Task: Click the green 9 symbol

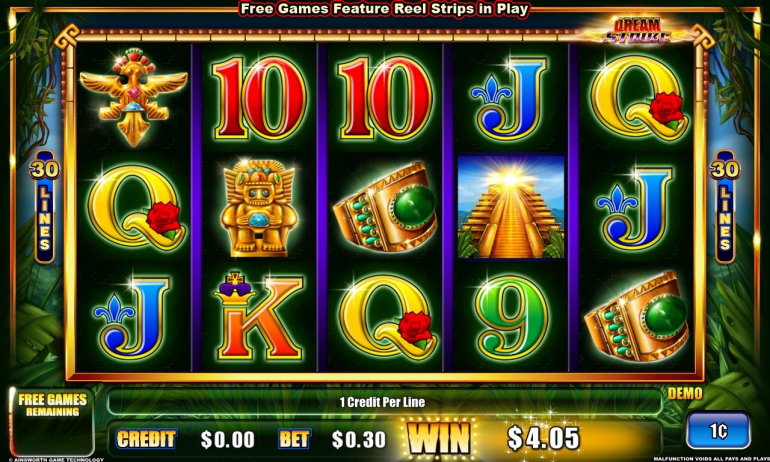Action: coord(511,318)
